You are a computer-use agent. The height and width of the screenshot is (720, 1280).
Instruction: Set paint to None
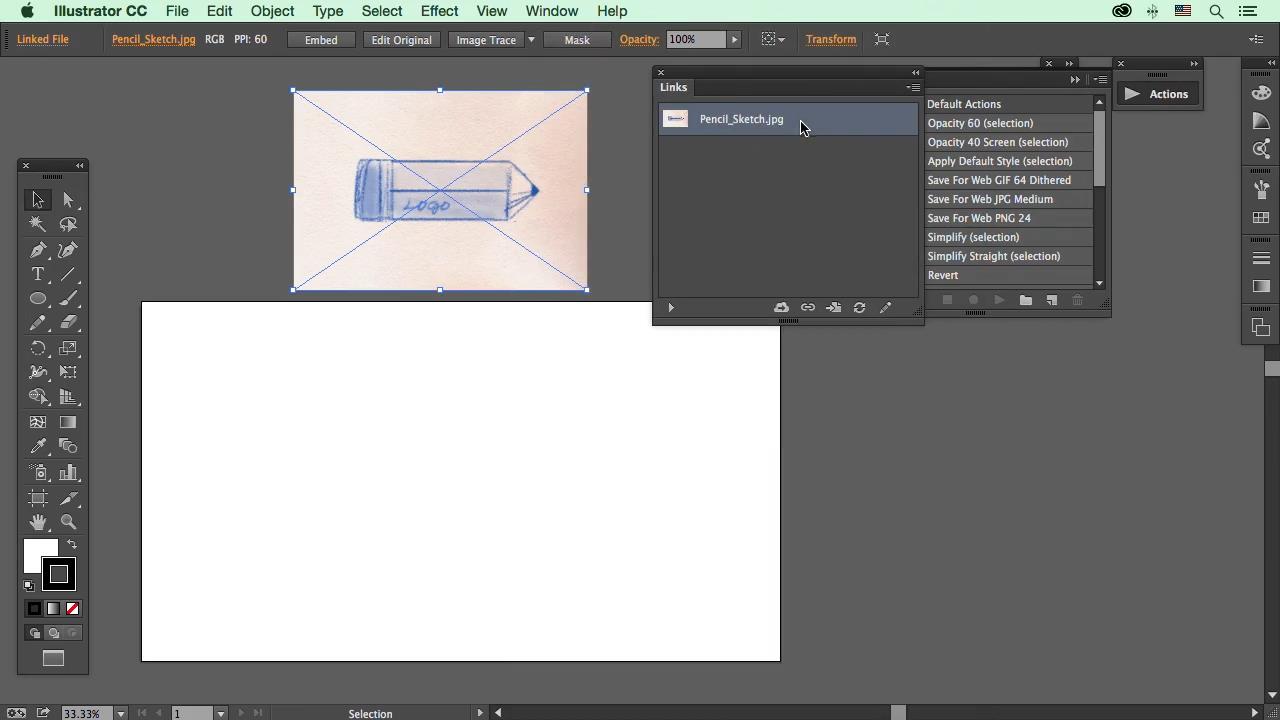click(x=72, y=609)
